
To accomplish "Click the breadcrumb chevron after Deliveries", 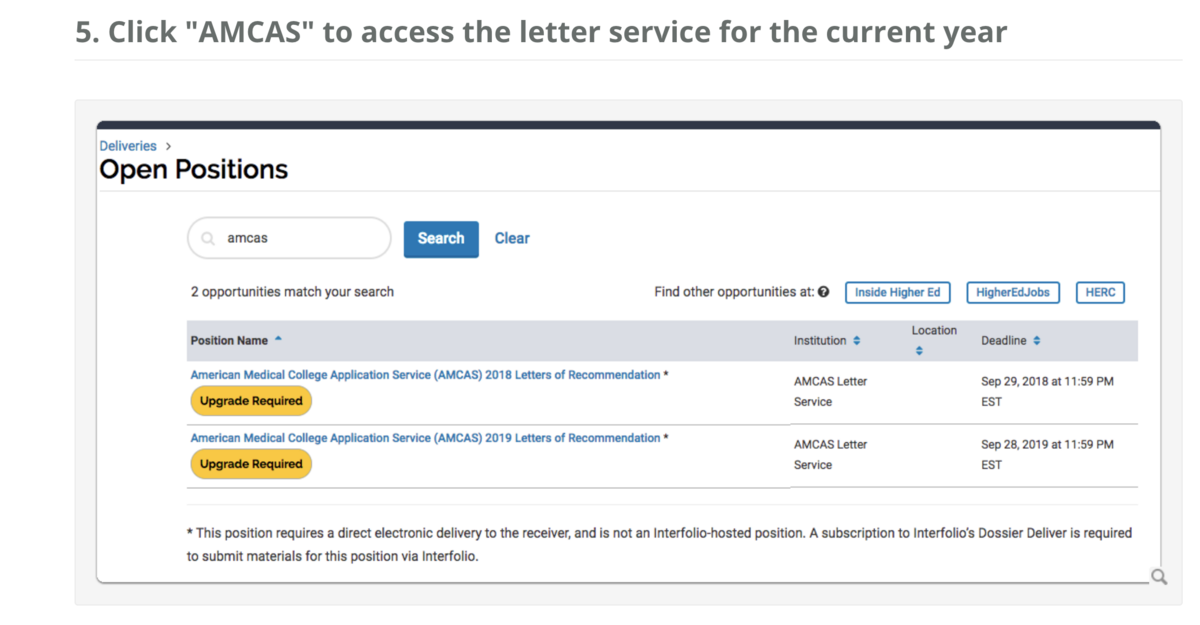I will (168, 146).
